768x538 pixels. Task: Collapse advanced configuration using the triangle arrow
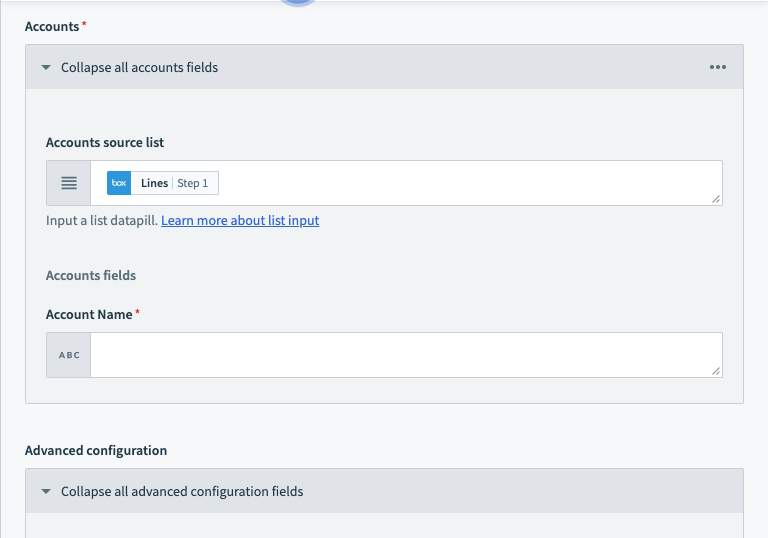point(46,492)
